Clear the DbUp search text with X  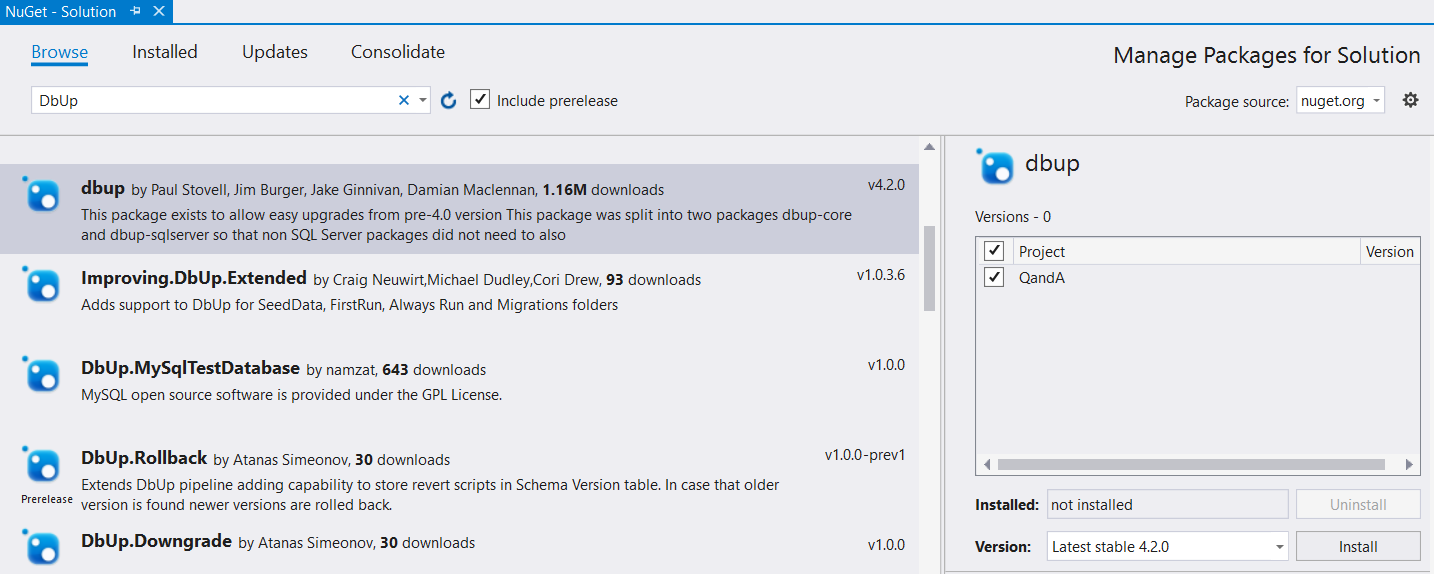(404, 100)
